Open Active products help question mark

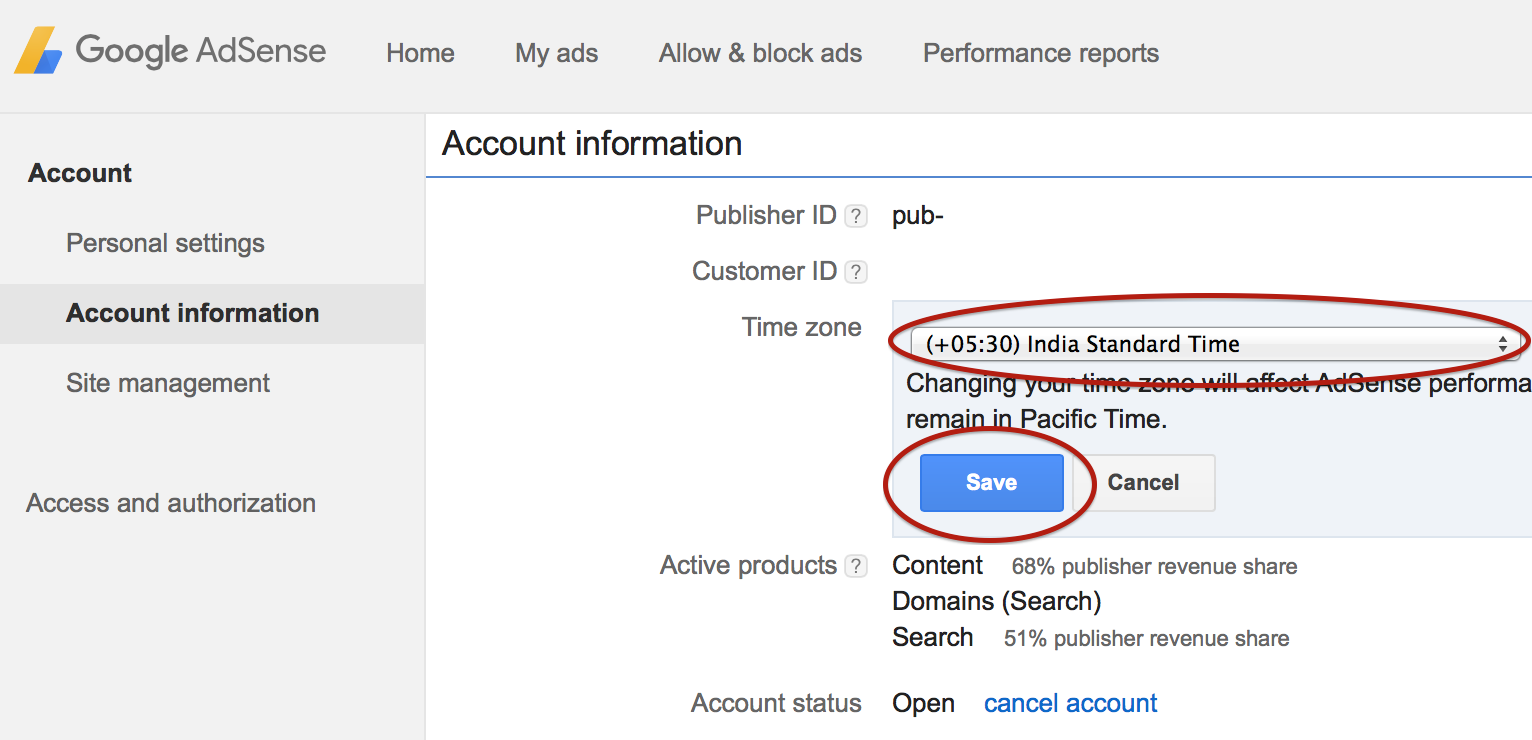[x=855, y=566]
